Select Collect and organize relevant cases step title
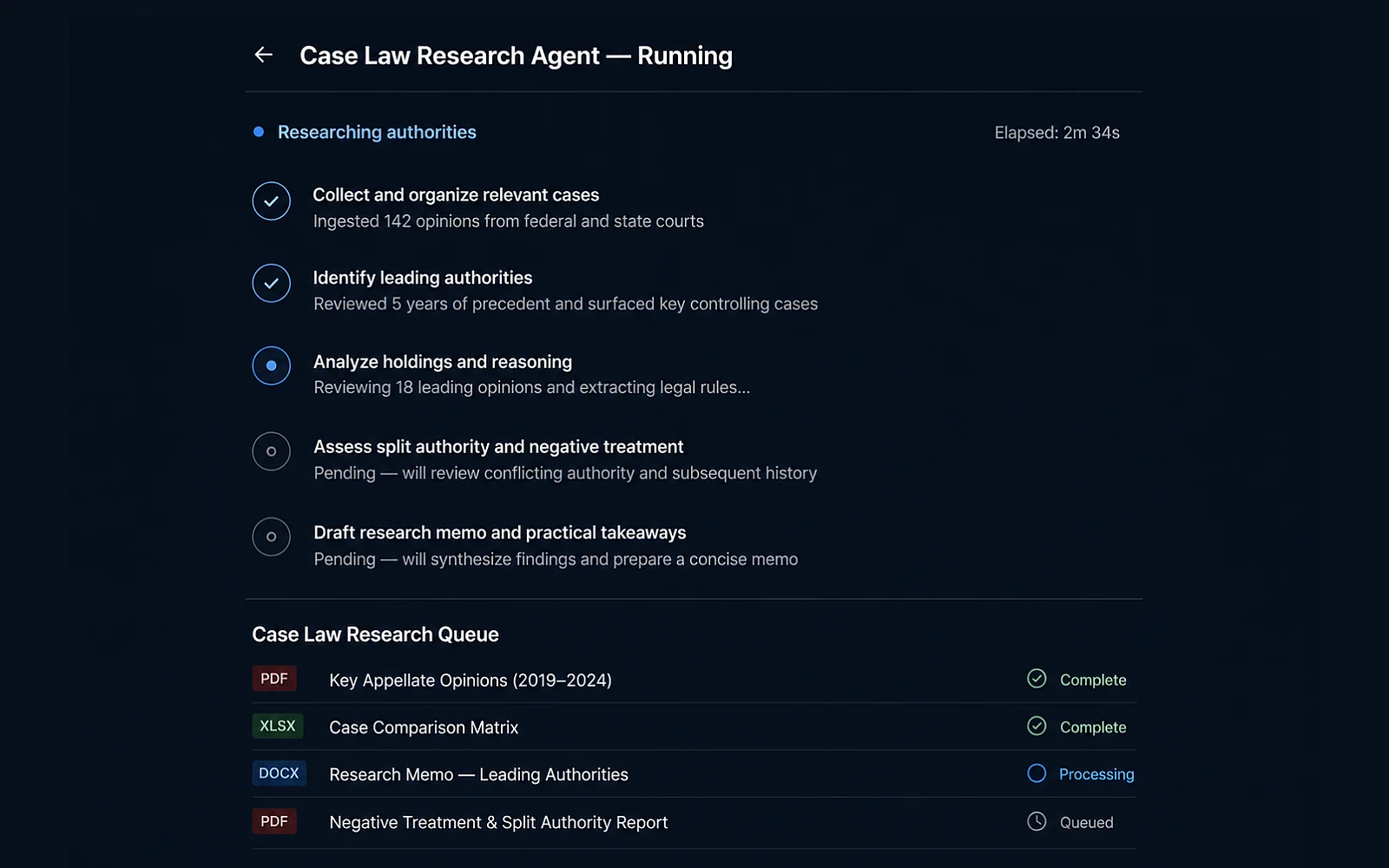The width and height of the screenshot is (1389, 868). (456, 195)
